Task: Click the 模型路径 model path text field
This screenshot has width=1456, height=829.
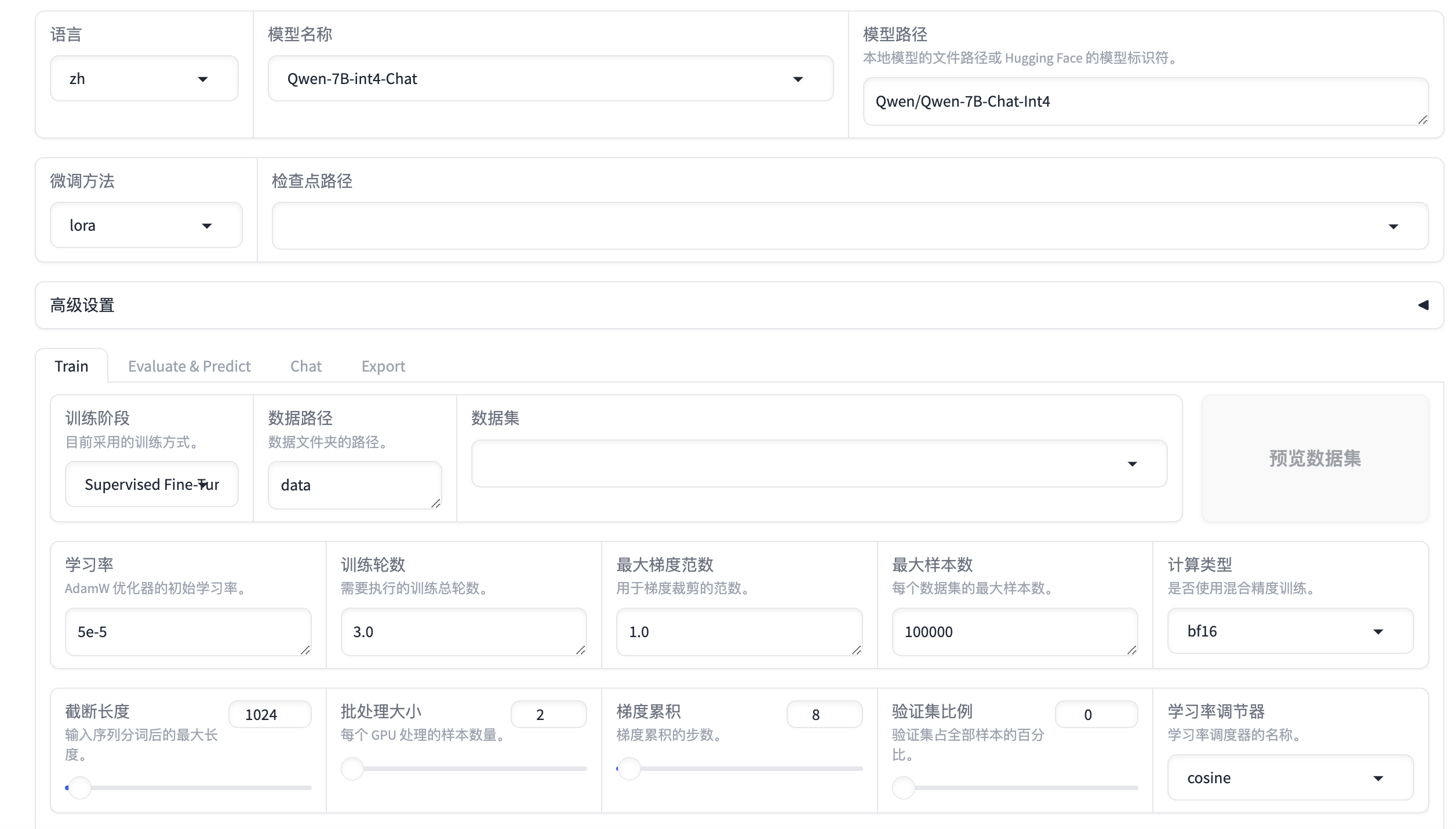Action: [x=1145, y=101]
